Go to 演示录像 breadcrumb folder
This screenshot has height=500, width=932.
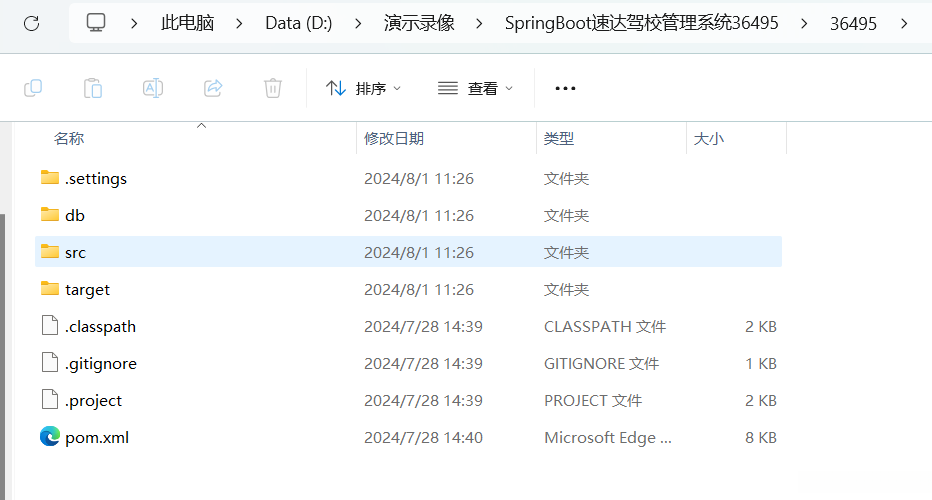pyautogui.click(x=419, y=22)
